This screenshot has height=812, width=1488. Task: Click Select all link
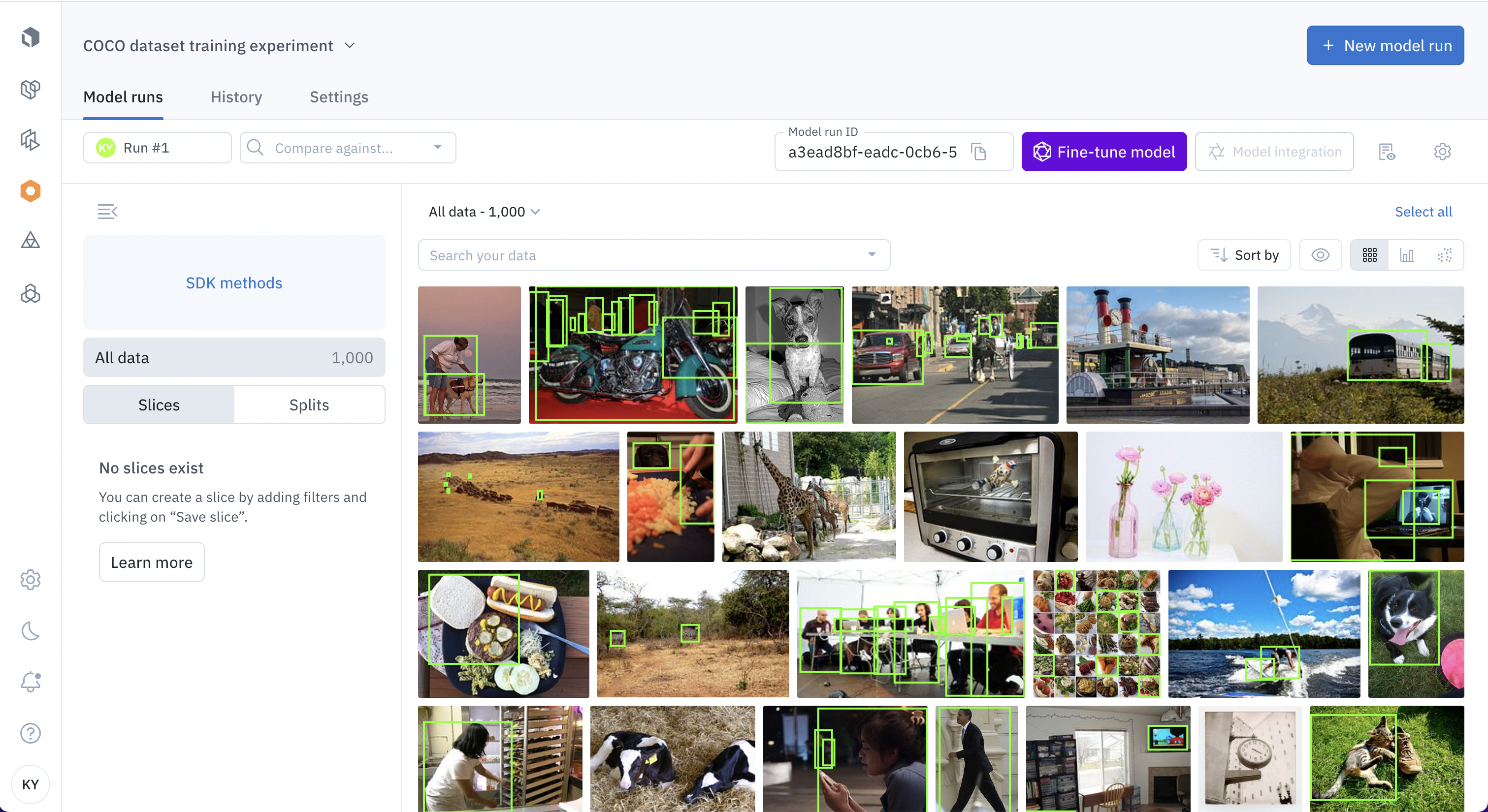[x=1423, y=212]
